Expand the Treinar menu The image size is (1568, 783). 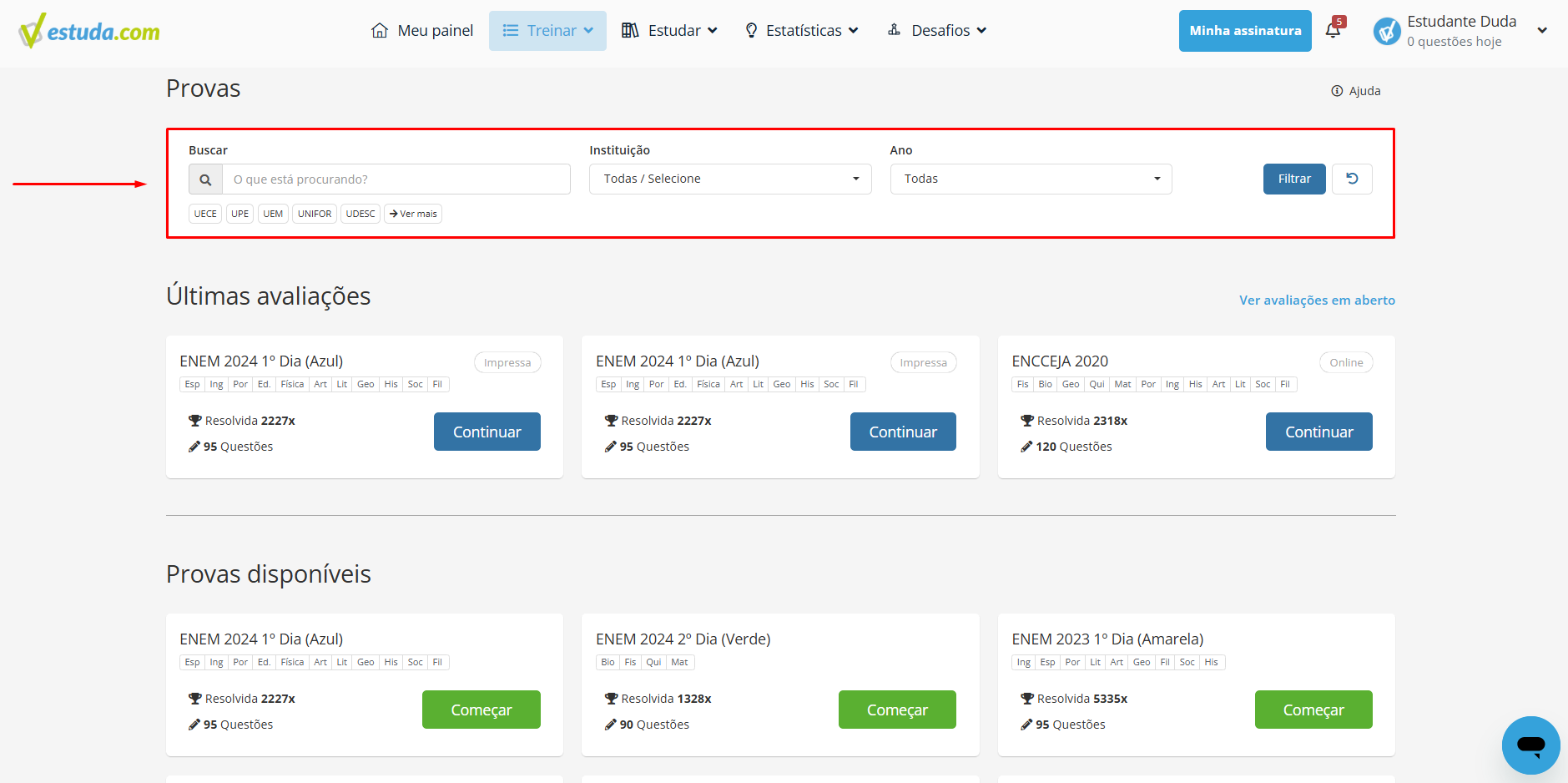(547, 31)
